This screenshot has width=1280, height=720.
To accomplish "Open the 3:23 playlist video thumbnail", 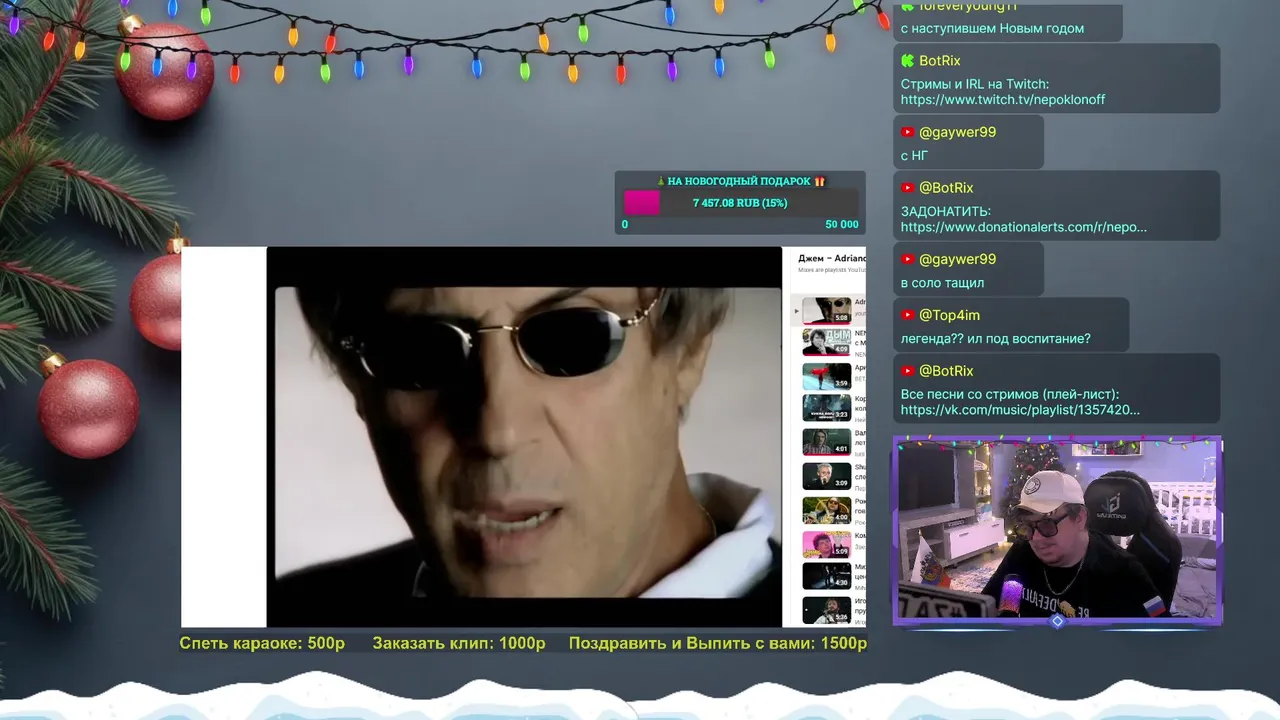I will pyautogui.click(x=826, y=408).
